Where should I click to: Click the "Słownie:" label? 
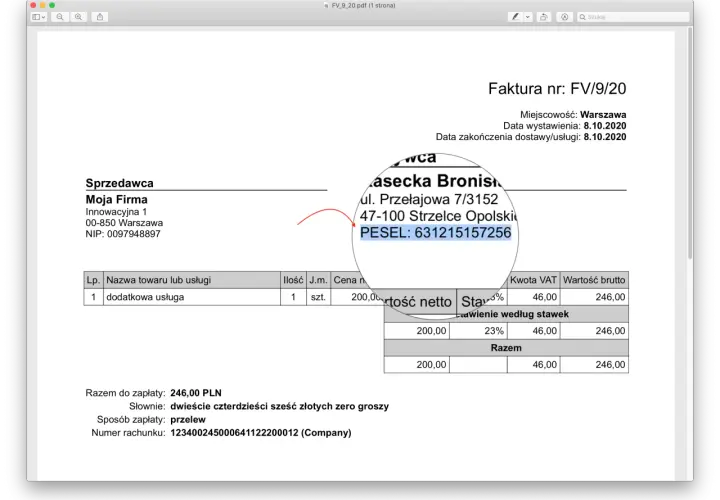[147, 406]
